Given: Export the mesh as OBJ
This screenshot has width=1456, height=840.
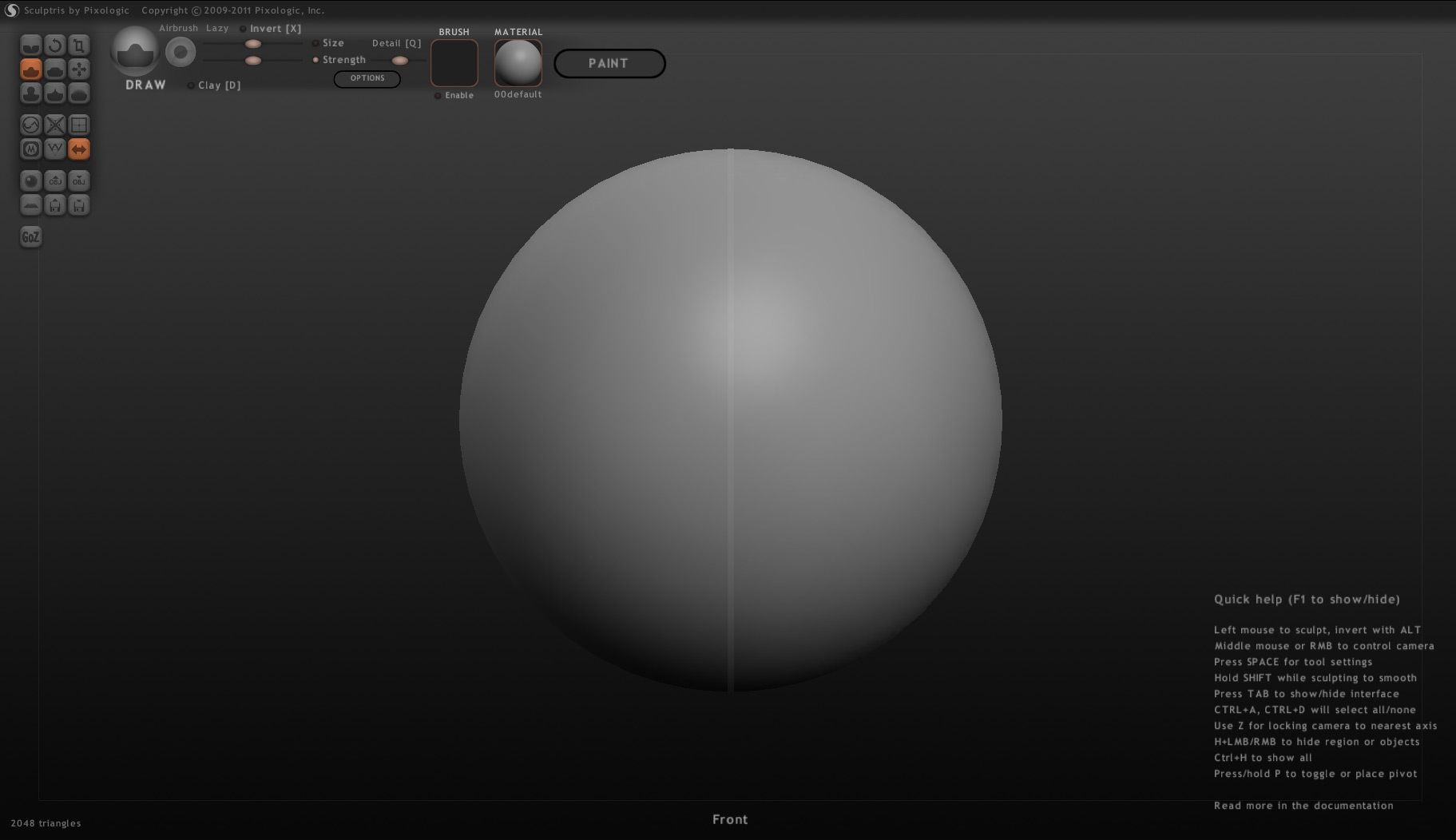Looking at the screenshot, I should (x=78, y=180).
